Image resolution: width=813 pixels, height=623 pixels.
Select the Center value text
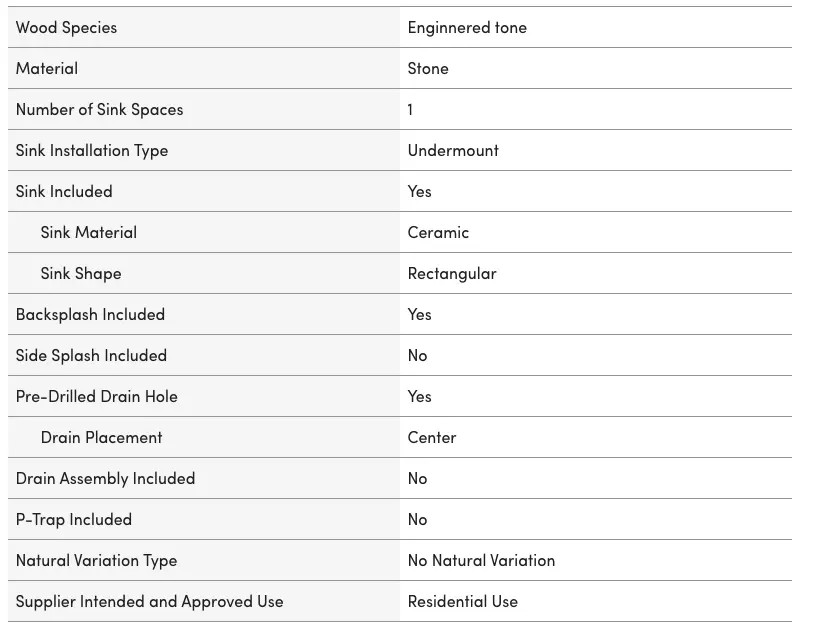click(432, 437)
